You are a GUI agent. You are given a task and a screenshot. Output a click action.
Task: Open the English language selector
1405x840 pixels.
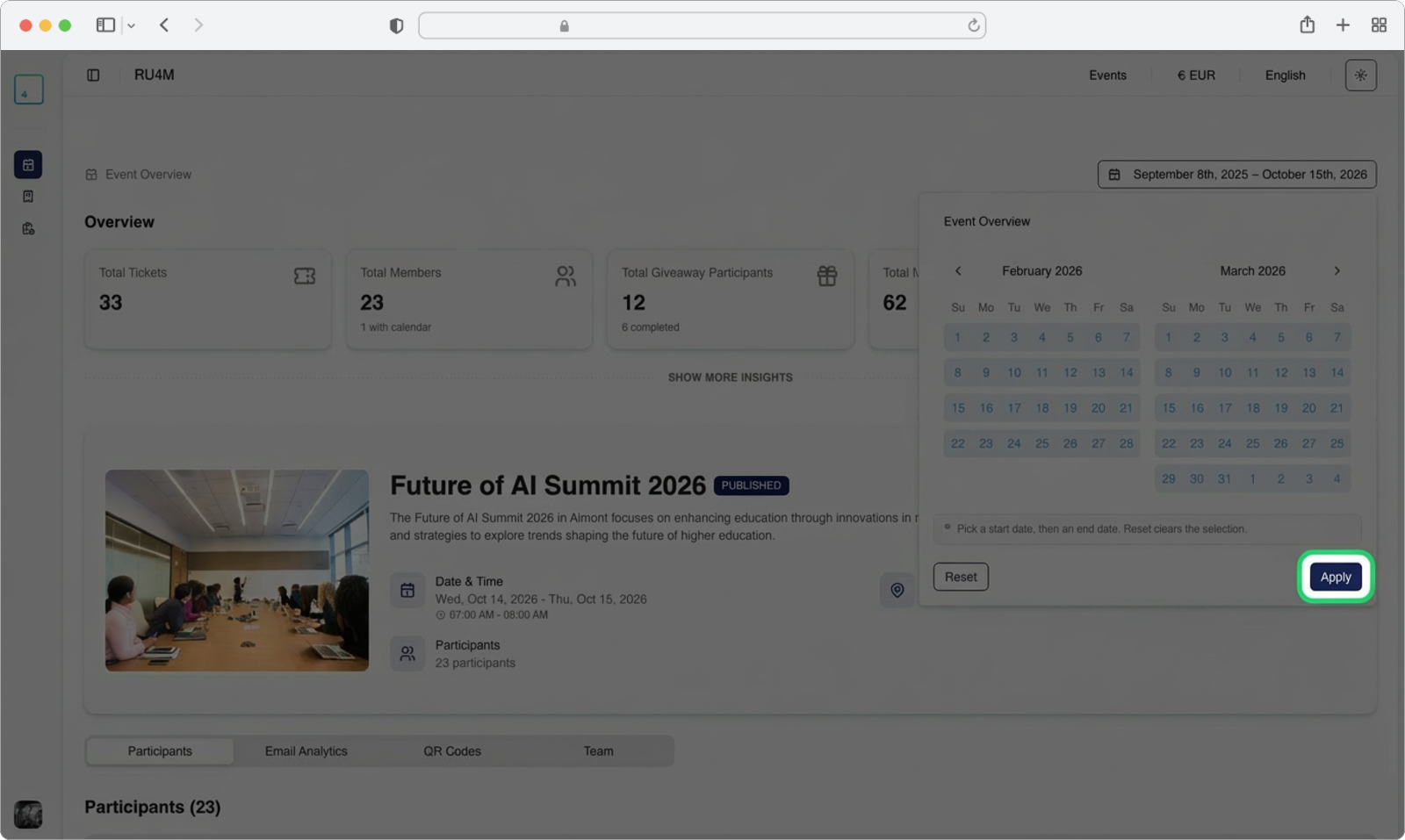1285,75
